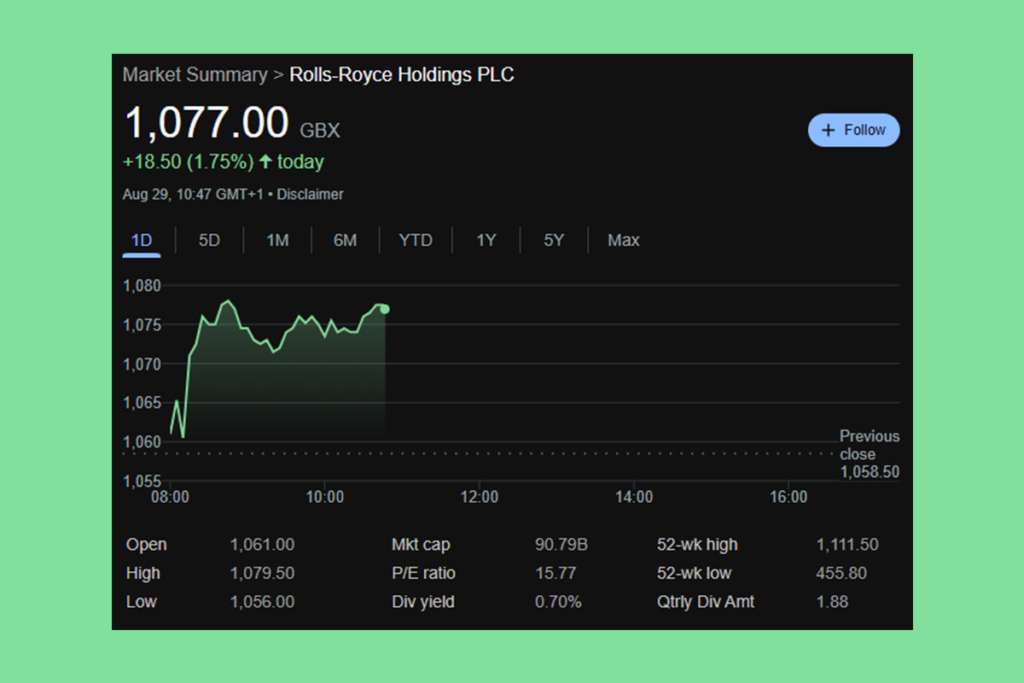This screenshot has height=683, width=1024.
Task: Click the 1,060 price axis label
Action: pyautogui.click(x=142, y=442)
